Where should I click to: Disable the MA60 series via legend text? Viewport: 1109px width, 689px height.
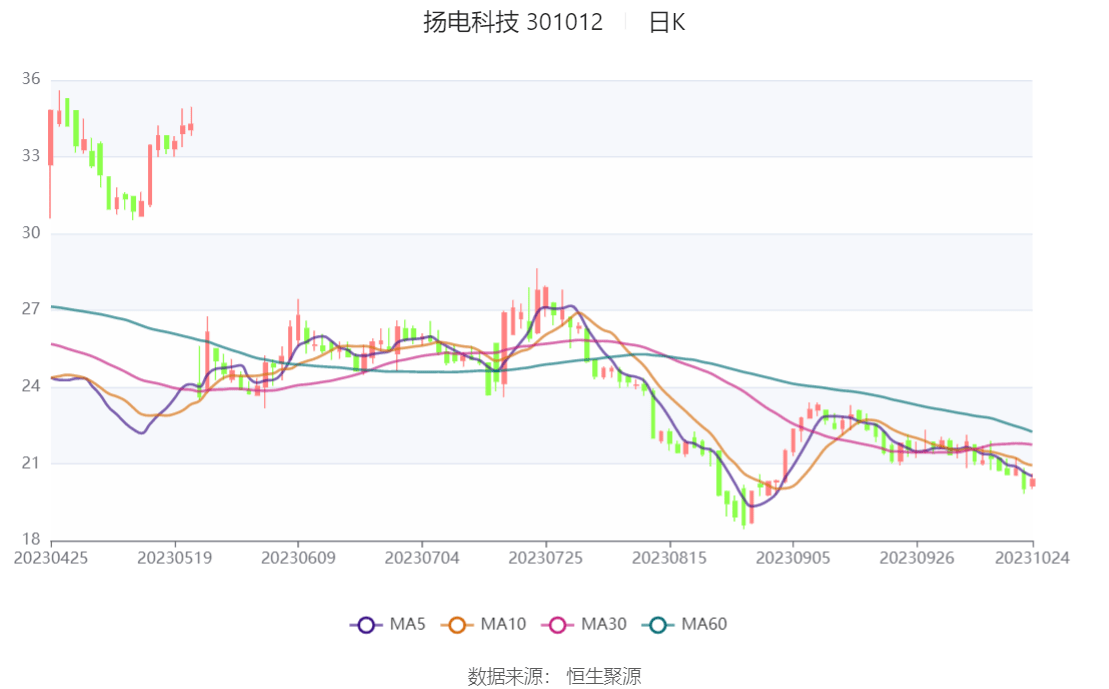[704, 625]
